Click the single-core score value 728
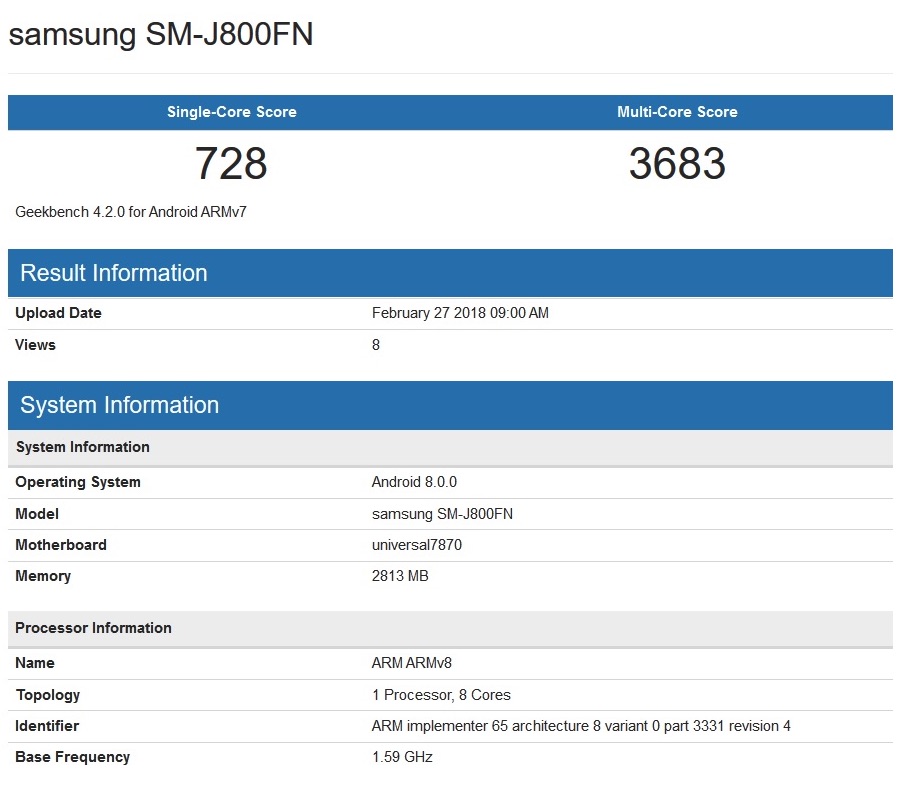The image size is (900, 785). [x=231, y=164]
